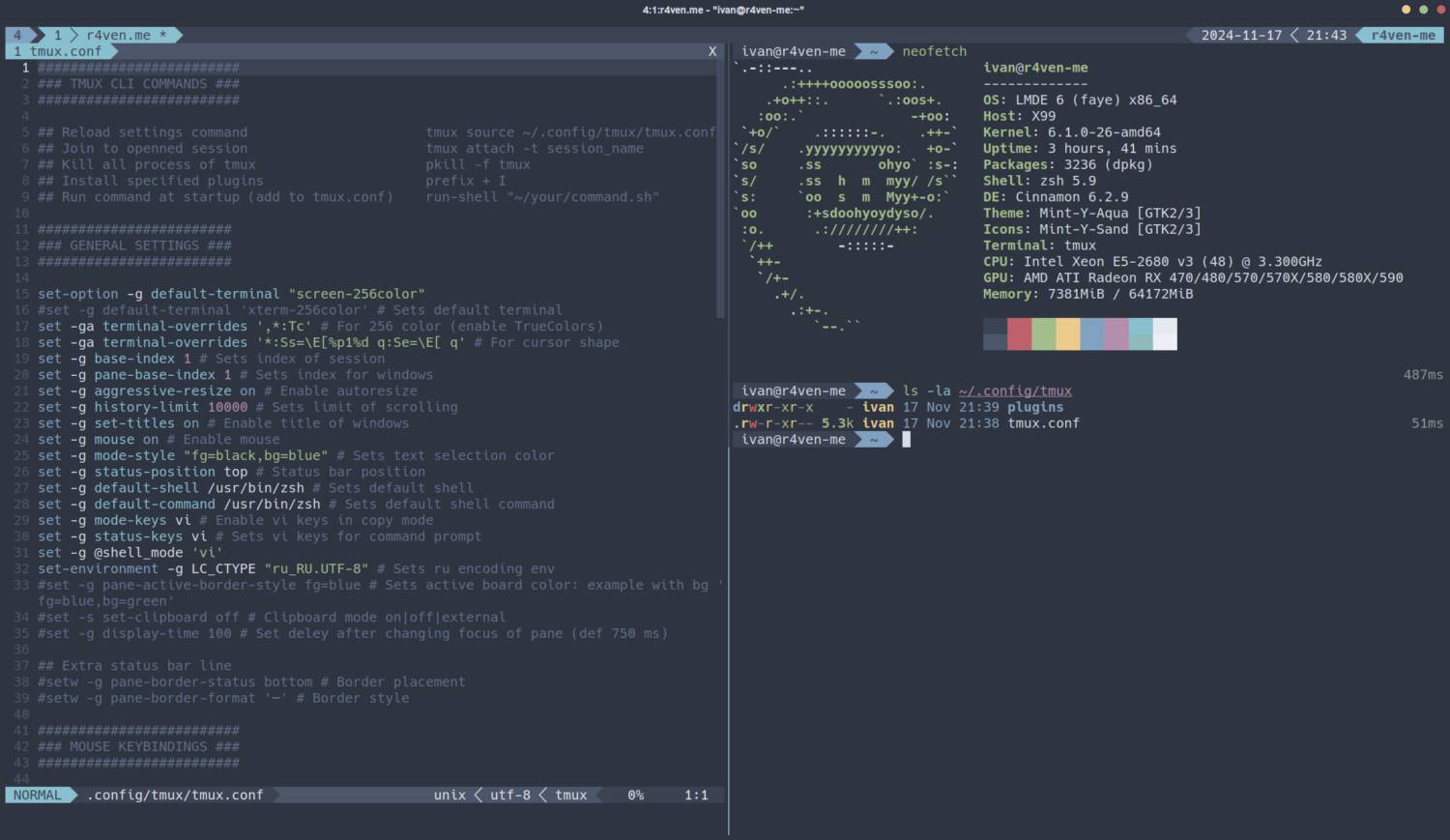The height and width of the screenshot is (840, 1450).
Task: Click the 21:43 clock in the tmux bar
Action: click(1326, 35)
